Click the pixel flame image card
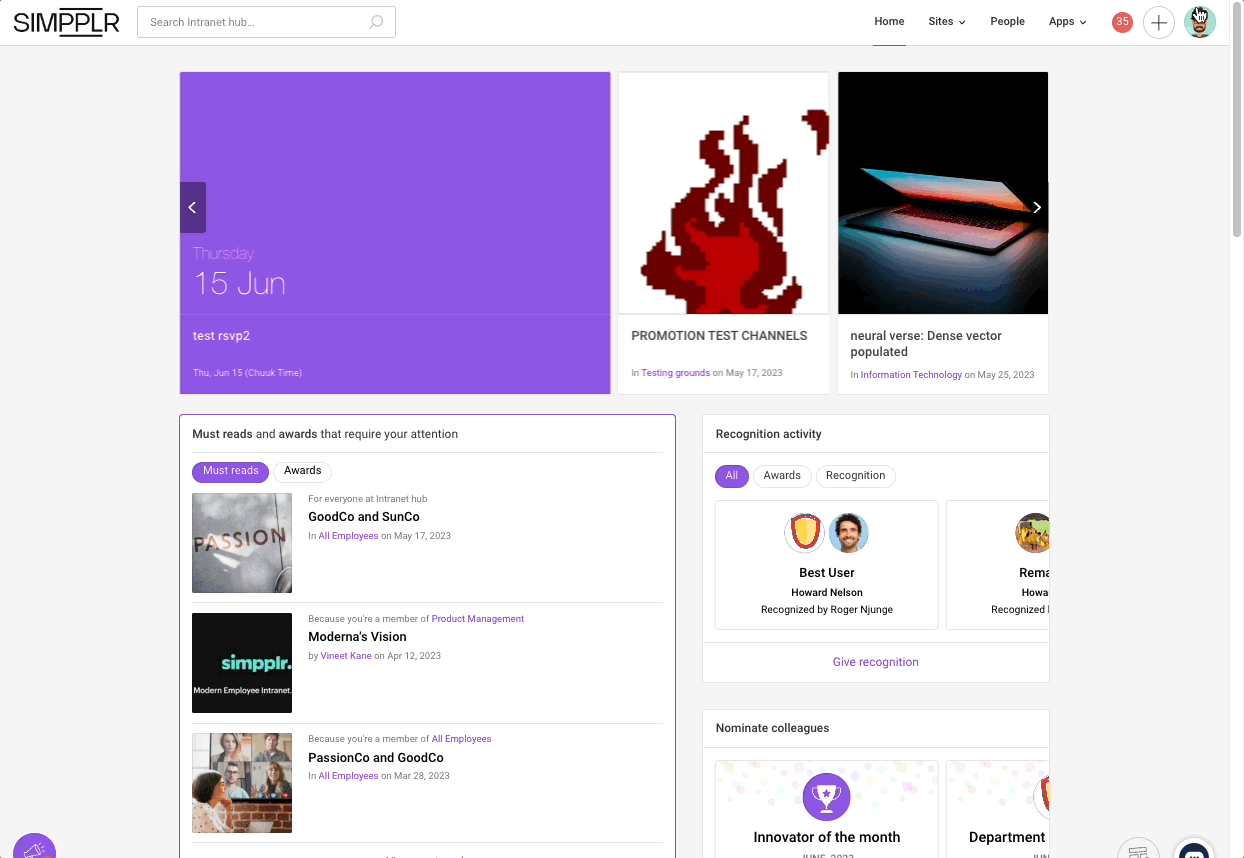This screenshot has width=1244, height=858. (723, 193)
